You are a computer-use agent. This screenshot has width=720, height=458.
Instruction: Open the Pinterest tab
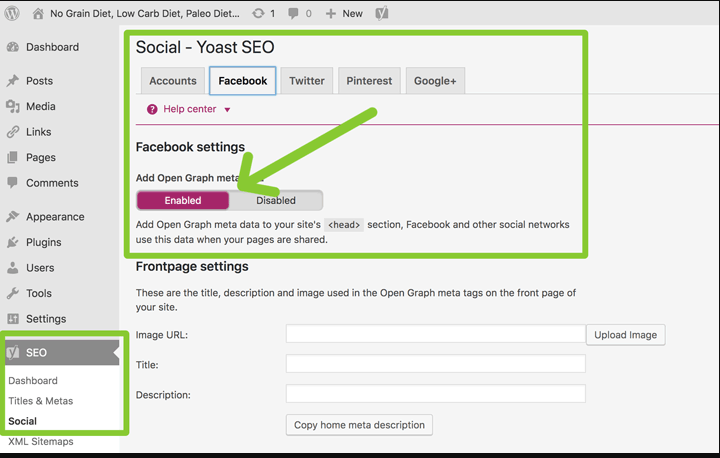[369, 81]
